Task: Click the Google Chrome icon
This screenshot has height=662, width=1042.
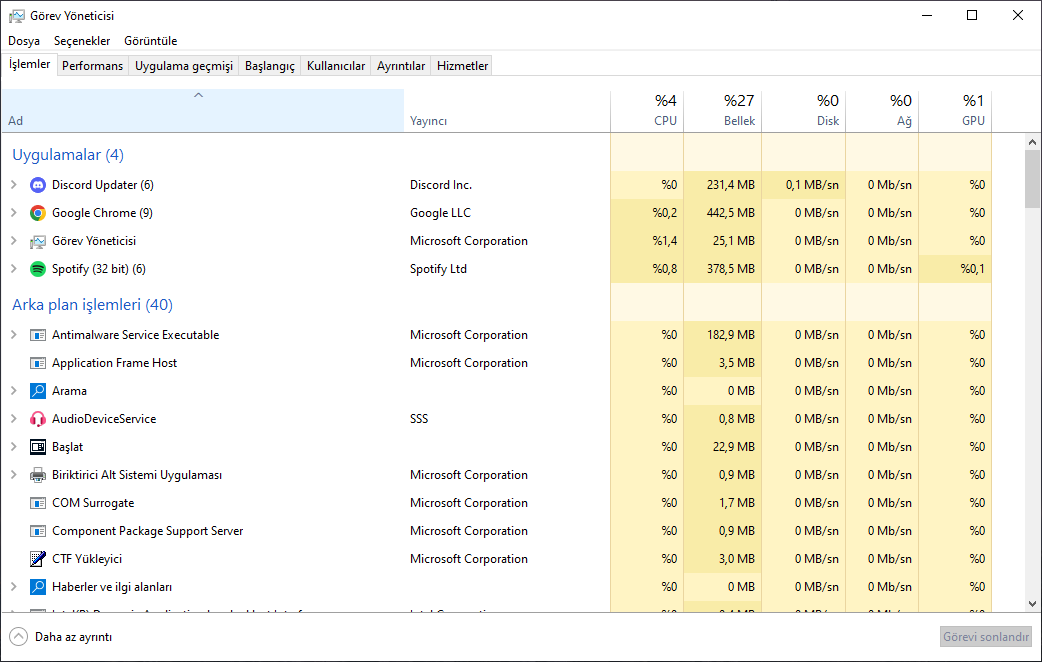Action: pyautogui.click(x=38, y=213)
